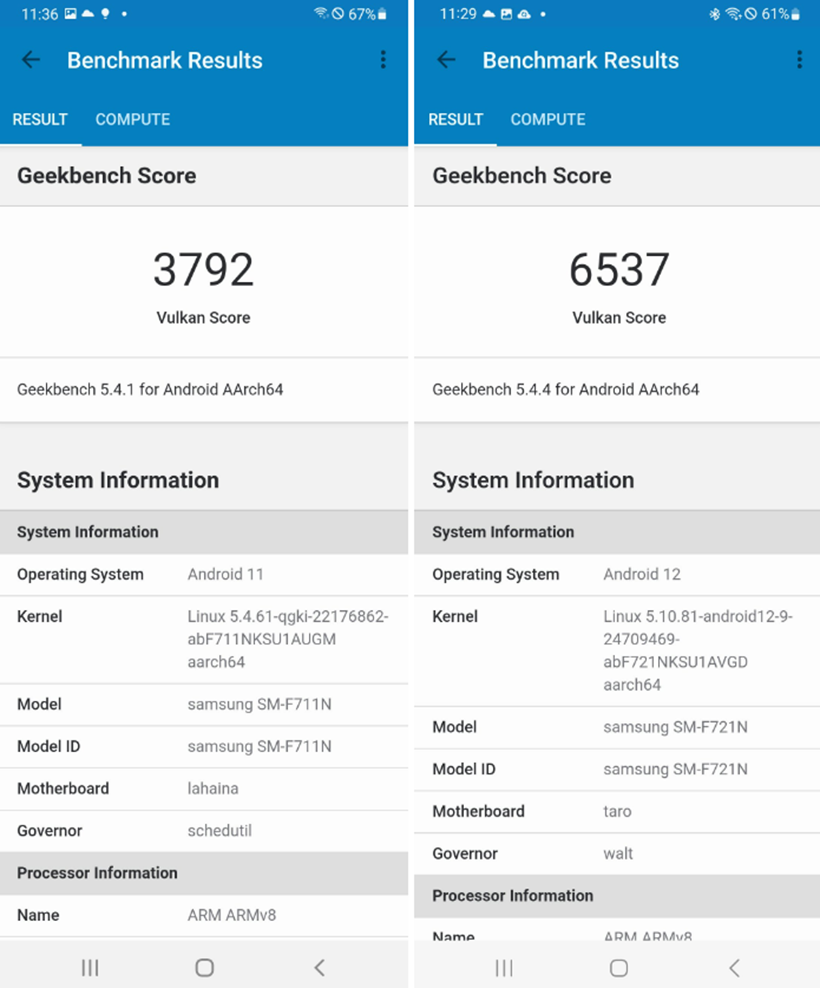Tap Geekbench Score heading on right phone

(x=522, y=175)
